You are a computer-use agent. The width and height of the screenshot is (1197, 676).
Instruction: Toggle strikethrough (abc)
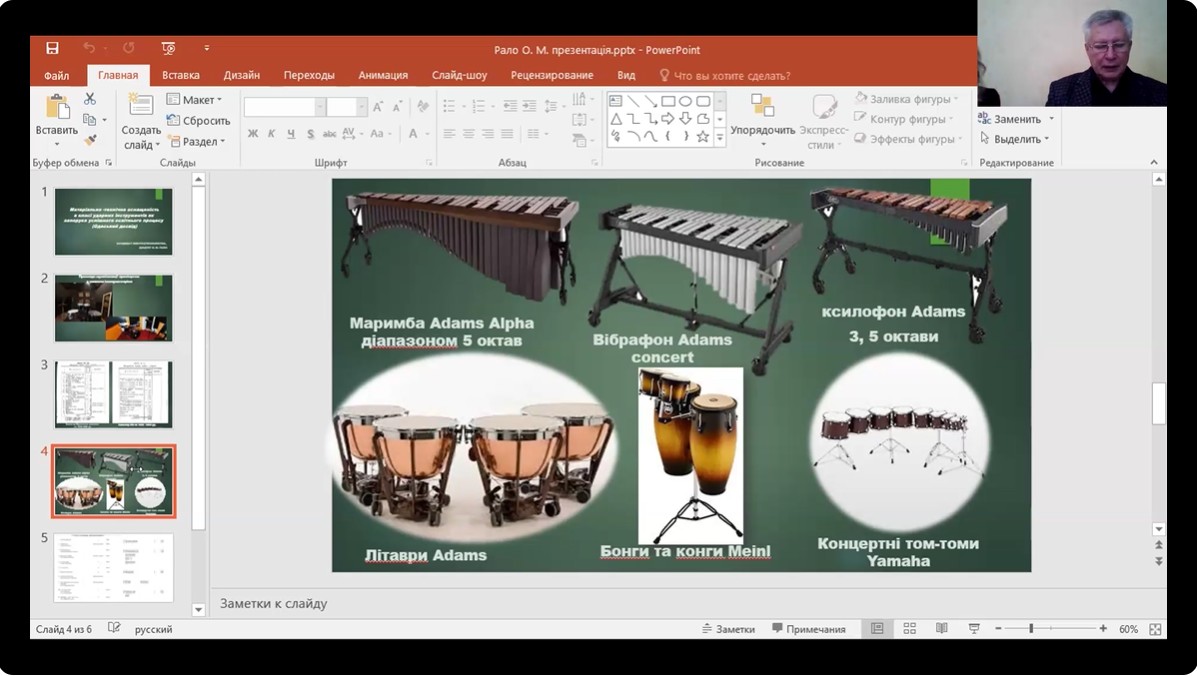tap(329, 134)
